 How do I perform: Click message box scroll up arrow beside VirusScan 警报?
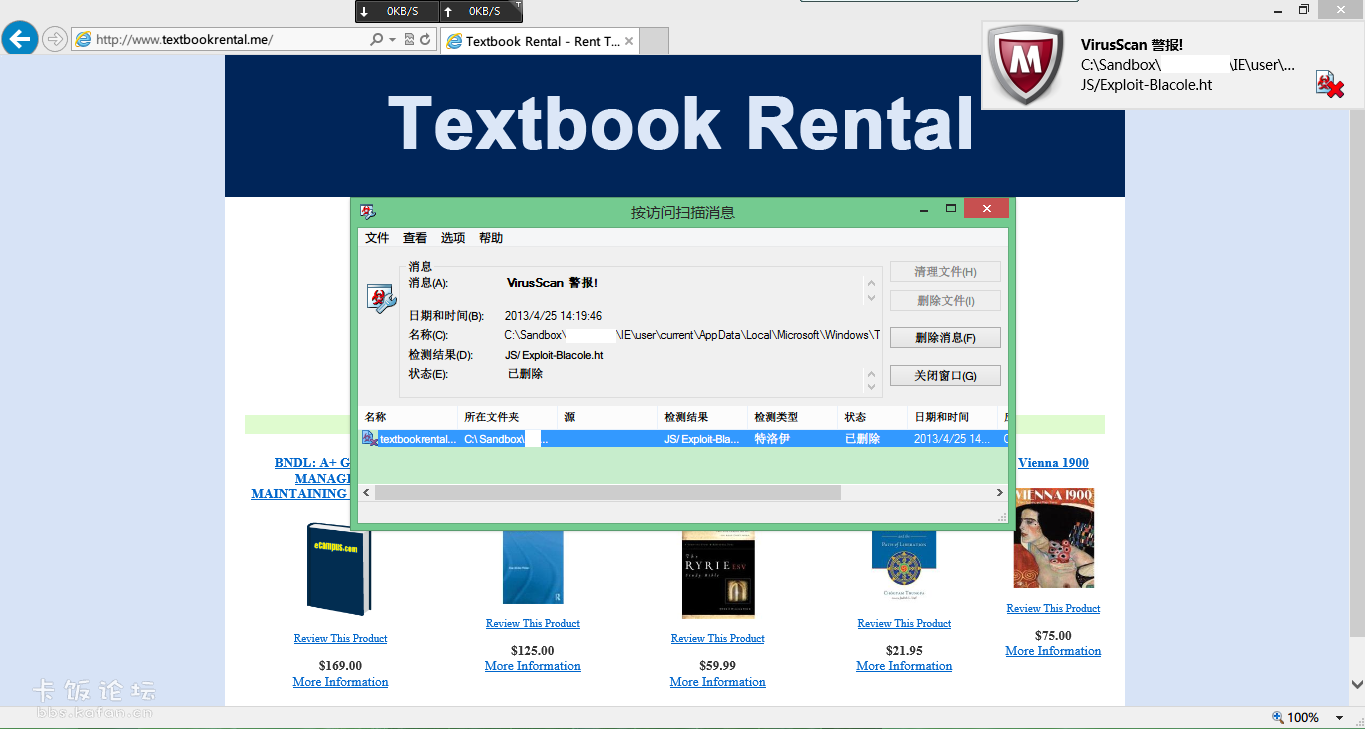point(871,283)
